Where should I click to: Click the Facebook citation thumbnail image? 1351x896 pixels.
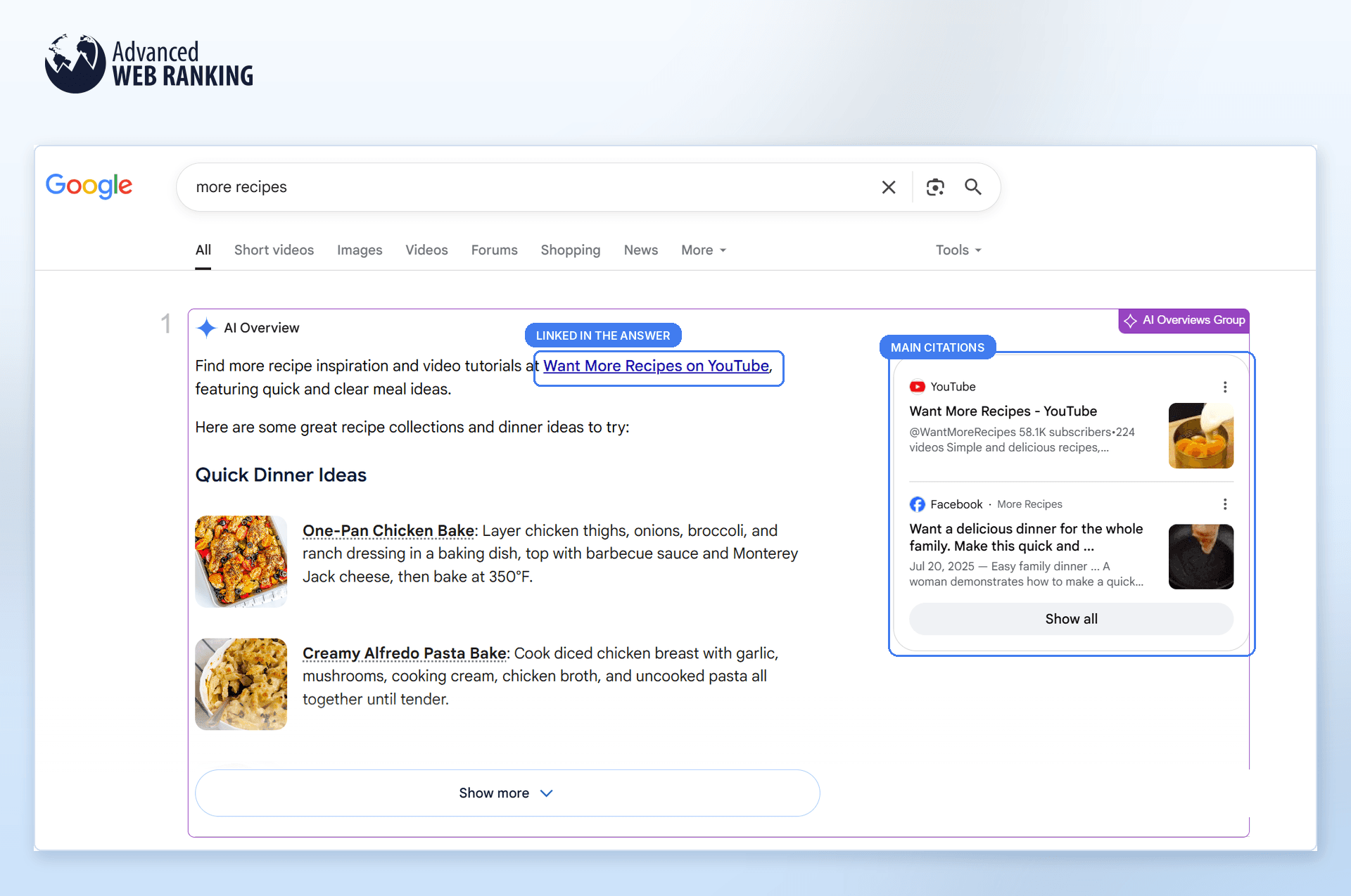[1201, 556]
